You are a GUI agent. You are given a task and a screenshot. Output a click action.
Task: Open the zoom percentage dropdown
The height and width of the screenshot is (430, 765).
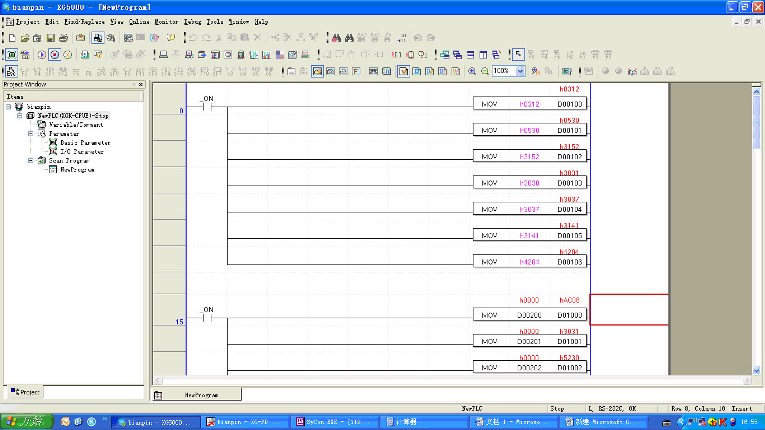520,71
